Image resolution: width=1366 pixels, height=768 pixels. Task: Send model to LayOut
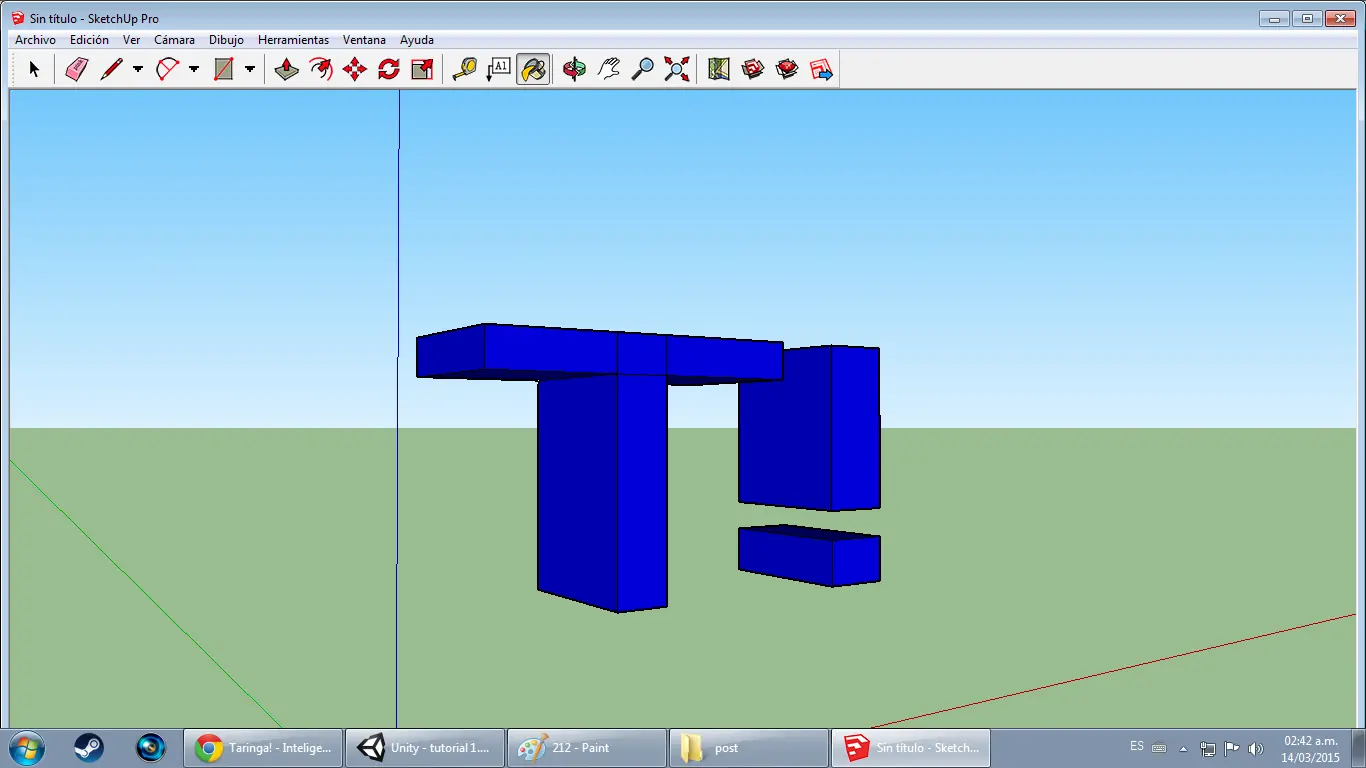[821, 69]
